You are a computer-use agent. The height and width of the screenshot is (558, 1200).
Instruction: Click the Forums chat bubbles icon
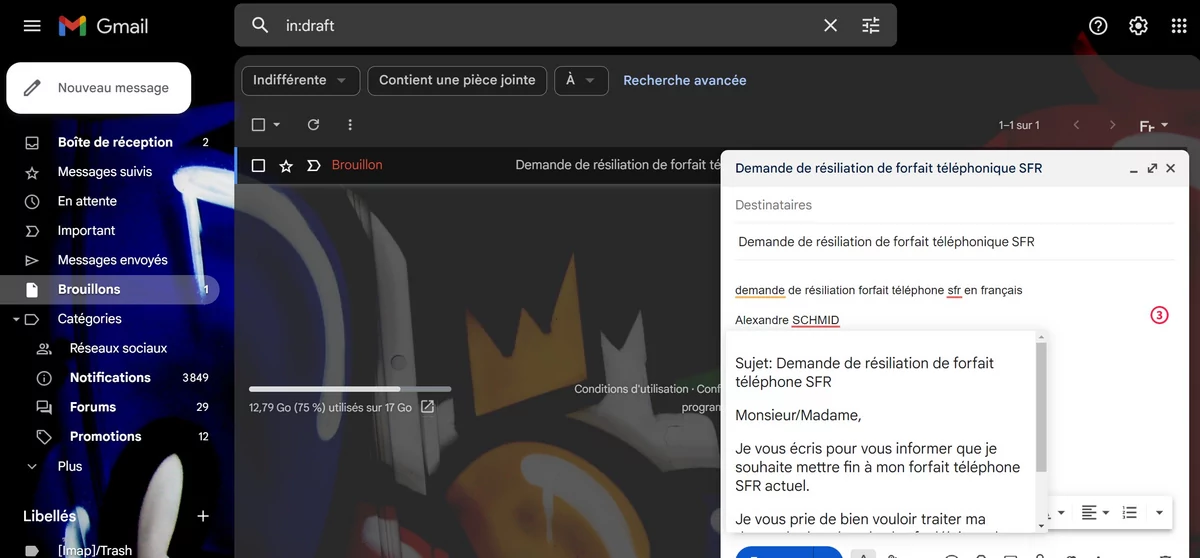pos(44,407)
